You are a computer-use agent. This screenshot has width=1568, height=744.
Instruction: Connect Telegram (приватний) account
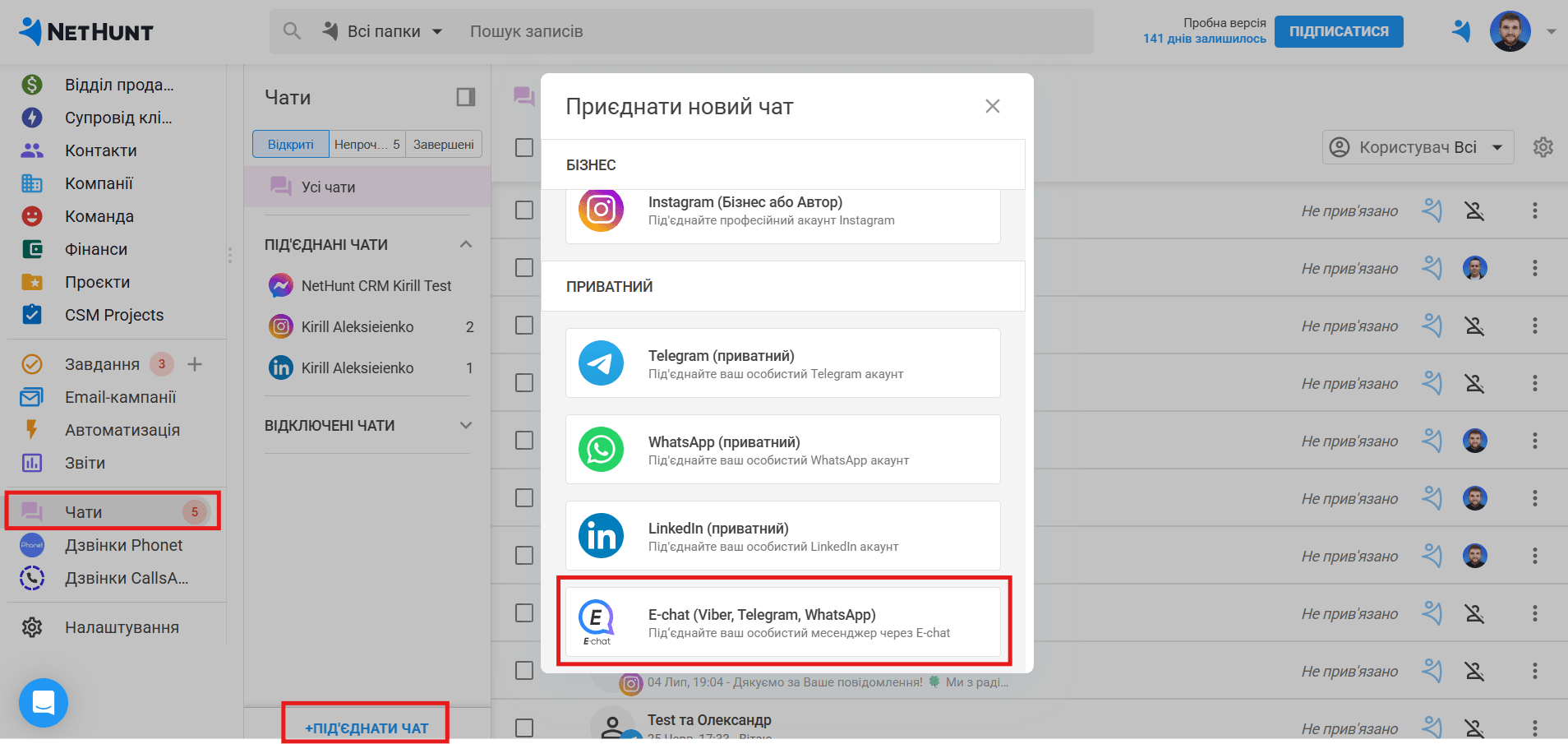pyautogui.click(x=783, y=363)
